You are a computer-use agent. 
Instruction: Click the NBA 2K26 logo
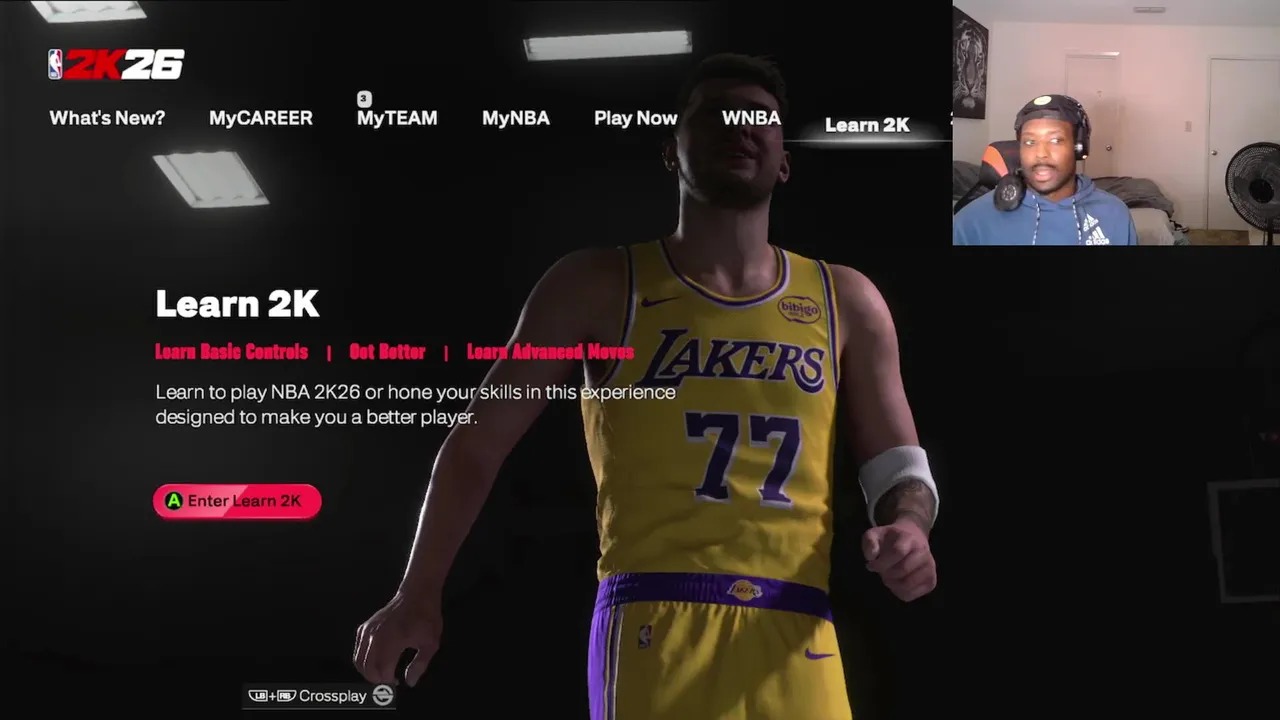tap(116, 65)
